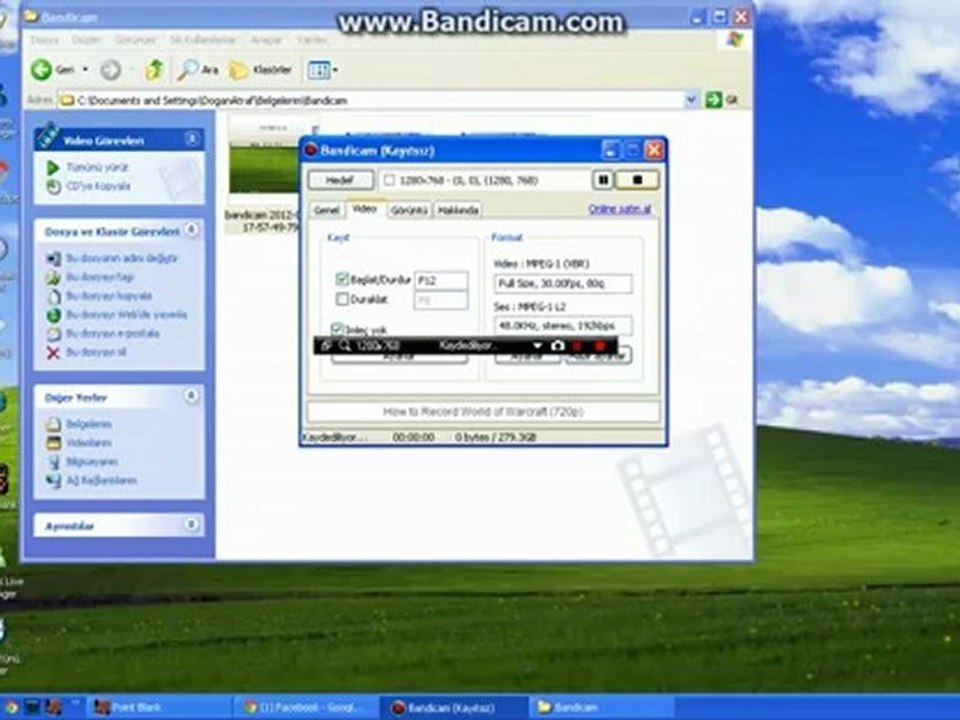
Task: Open the Genel tab in Bandicam
Action: [326, 210]
